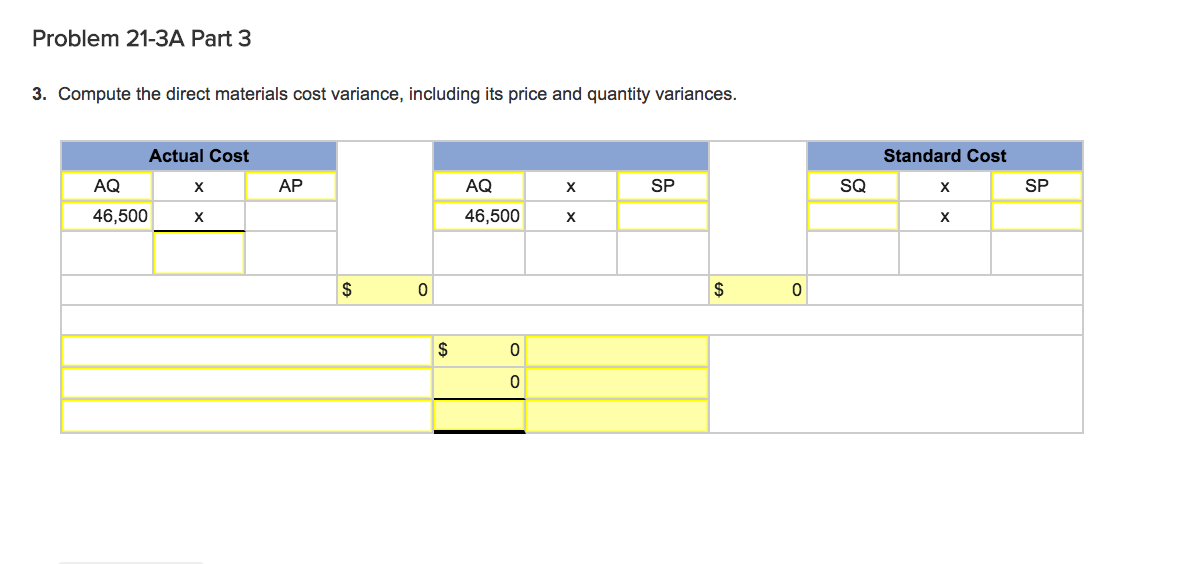This screenshot has width=1184, height=564.
Task: Select the empty SP value field in middle section
Action: click(x=662, y=216)
